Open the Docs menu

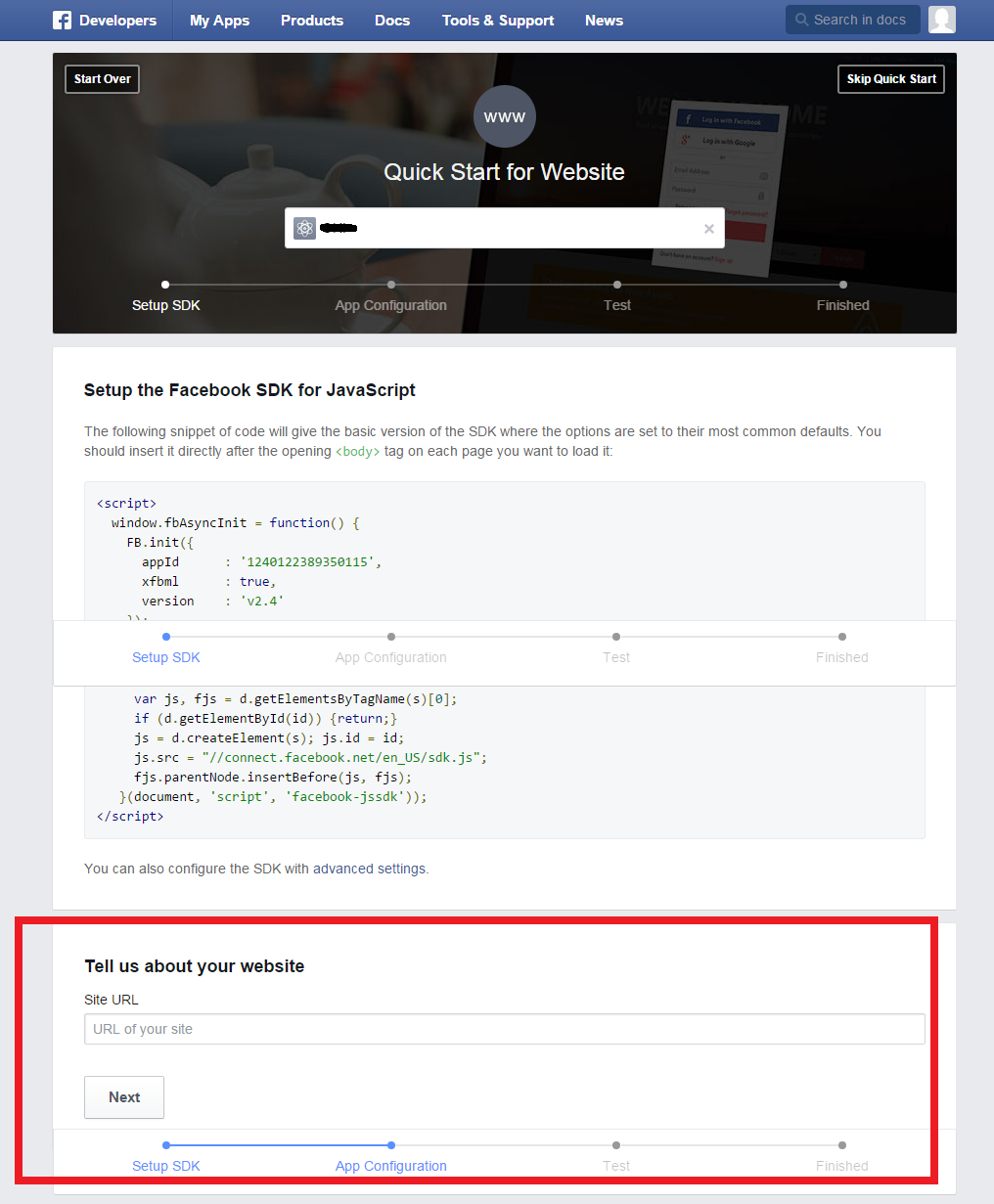click(392, 20)
